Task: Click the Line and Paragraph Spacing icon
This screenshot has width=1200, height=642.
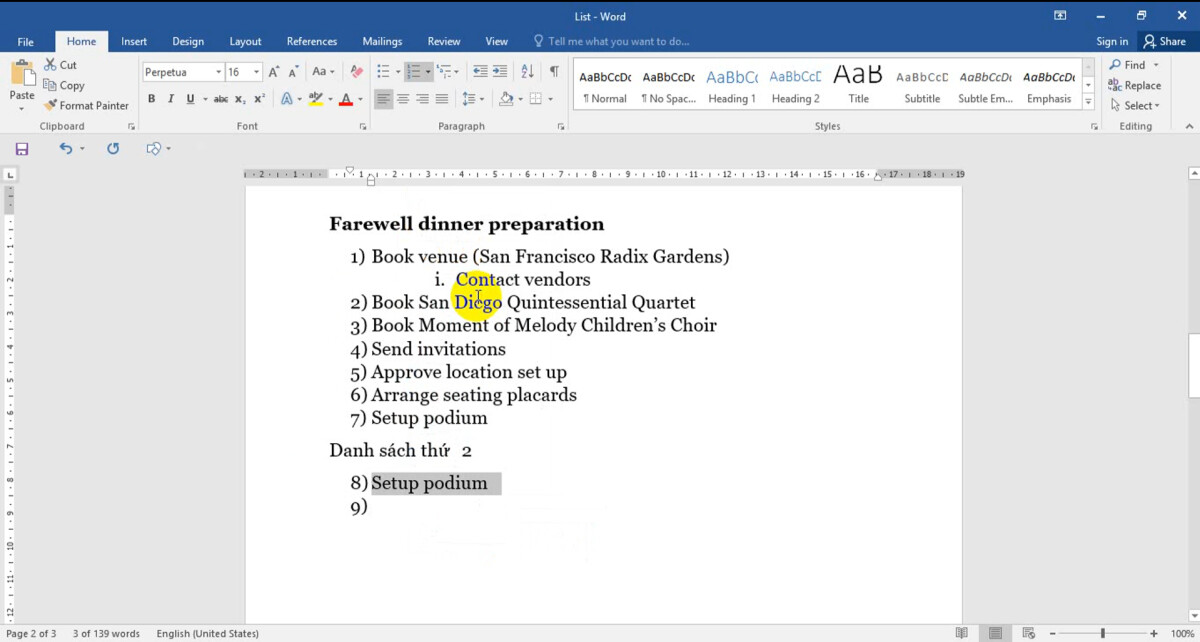Action: pos(468,99)
